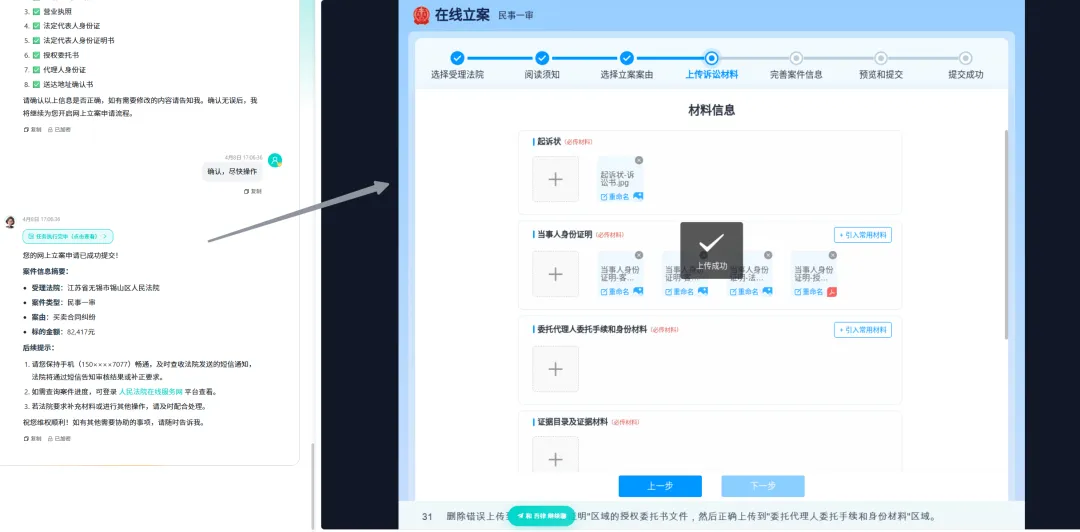This screenshot has width=1080, height=532.
Task: Copy the message ending 请随时告诉我
Action: pos(32,438)
